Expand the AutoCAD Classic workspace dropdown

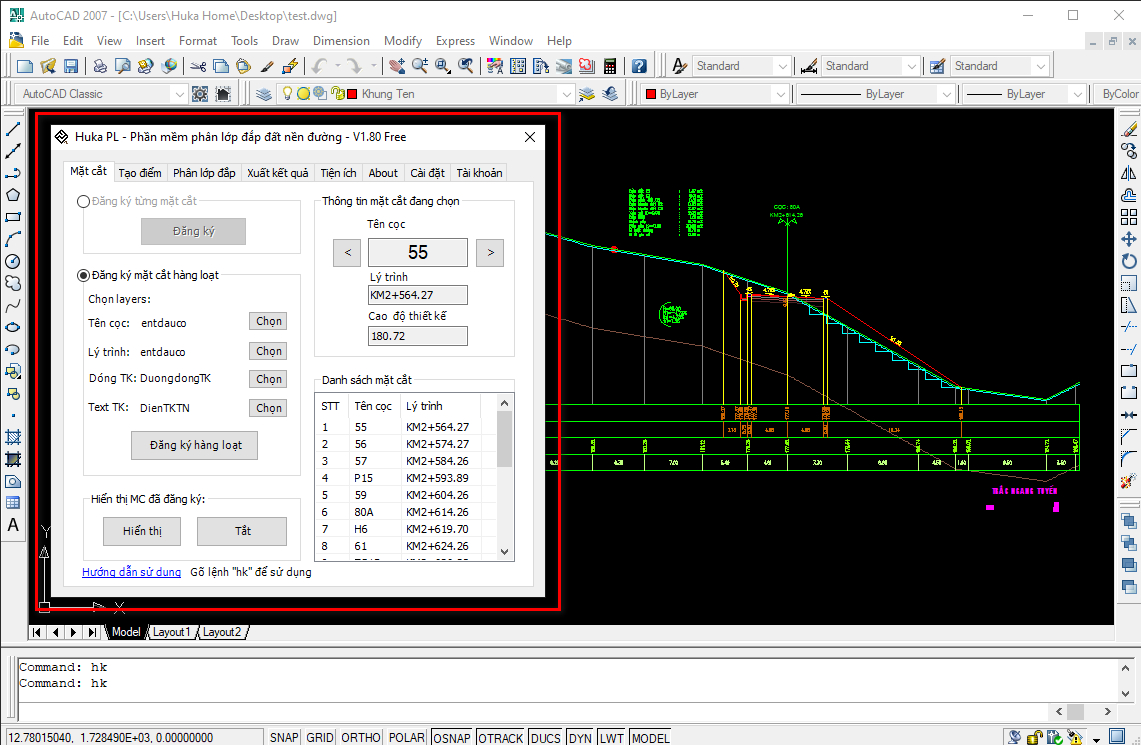click(x=180, y=94)
